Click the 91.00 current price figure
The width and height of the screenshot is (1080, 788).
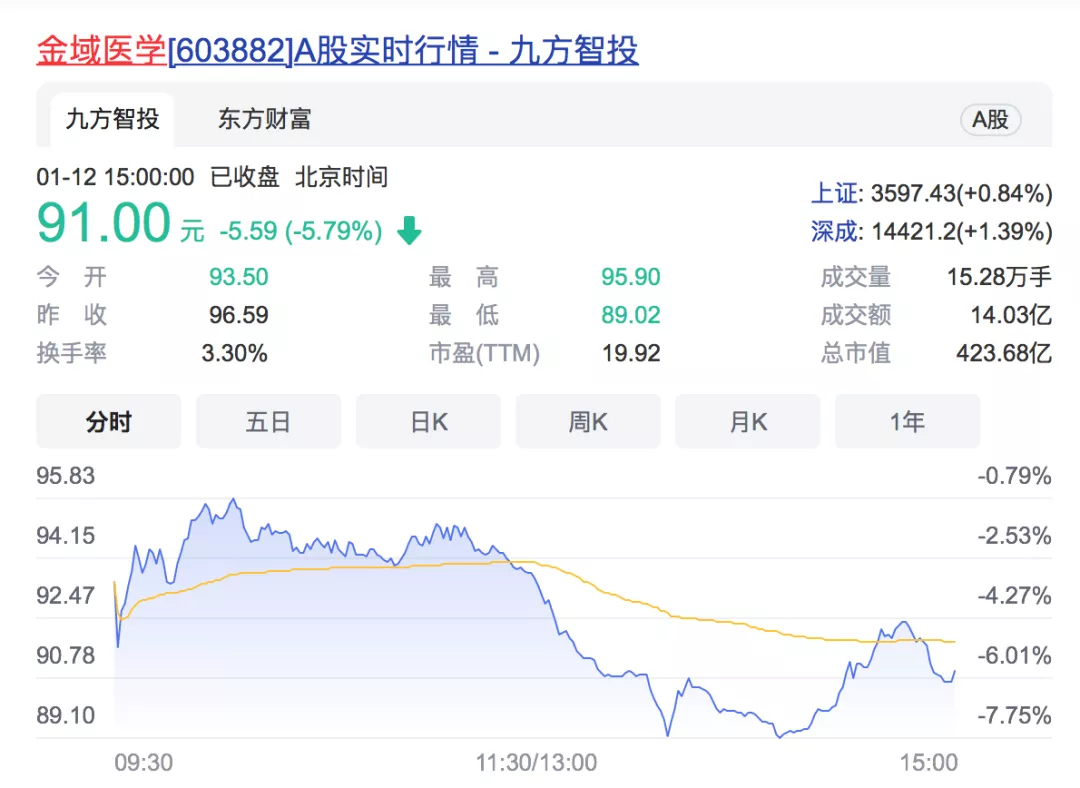point(104,224)
